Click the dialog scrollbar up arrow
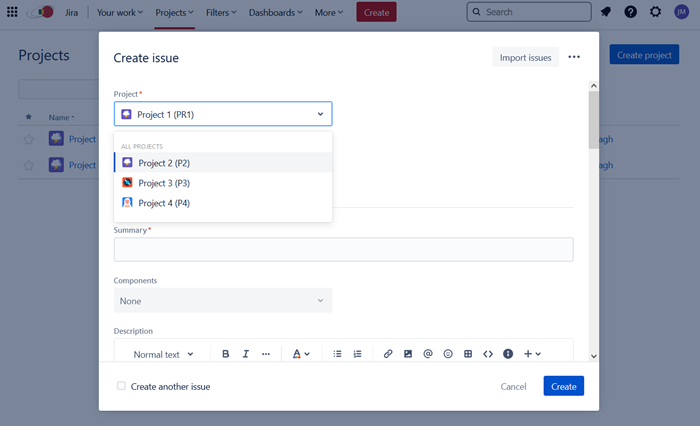 [x=593, y=85]
